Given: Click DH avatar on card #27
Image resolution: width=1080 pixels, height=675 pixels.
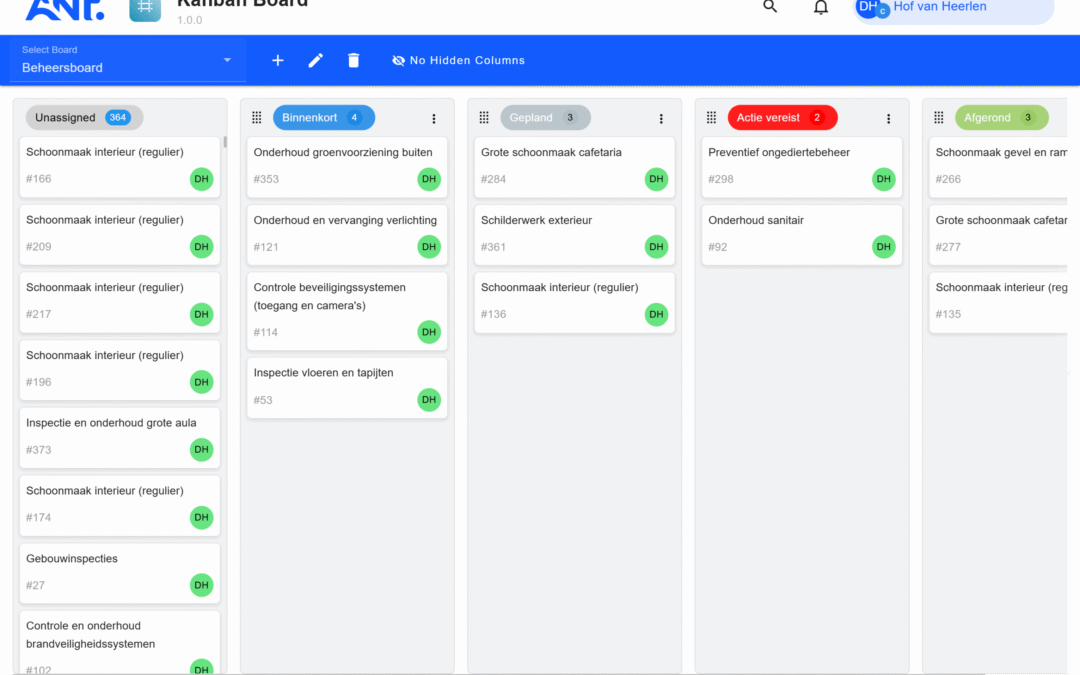Looking at the screenshot, I should point(202,585).
